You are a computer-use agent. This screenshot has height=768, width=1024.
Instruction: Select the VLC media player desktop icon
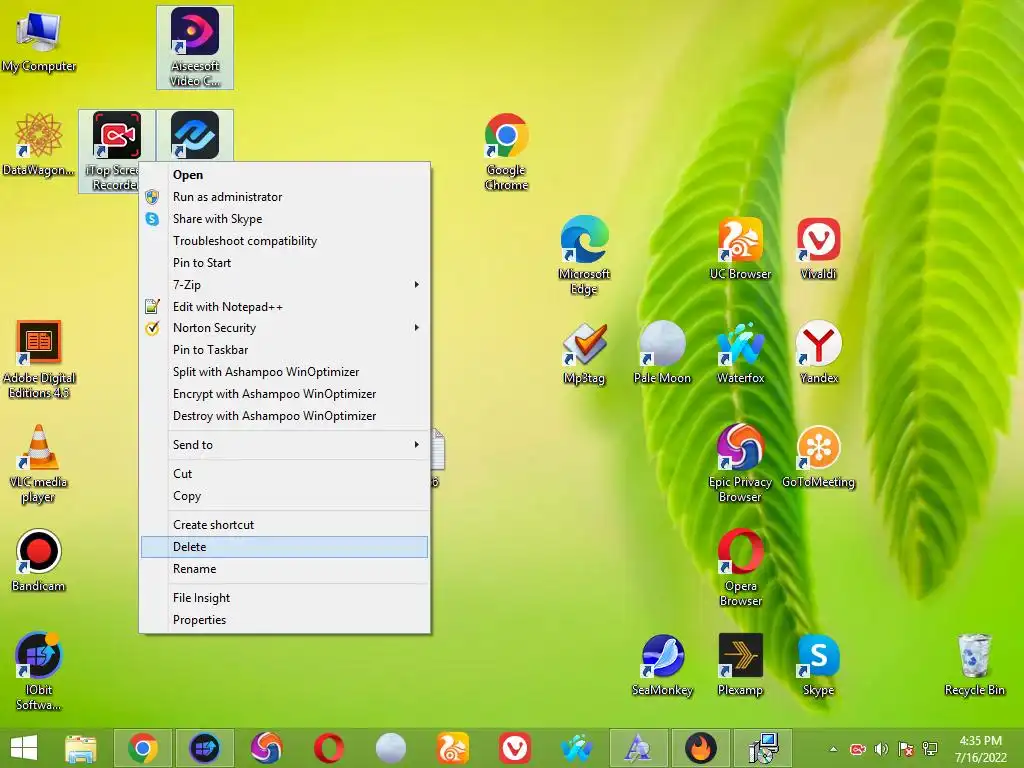(39, 463)
